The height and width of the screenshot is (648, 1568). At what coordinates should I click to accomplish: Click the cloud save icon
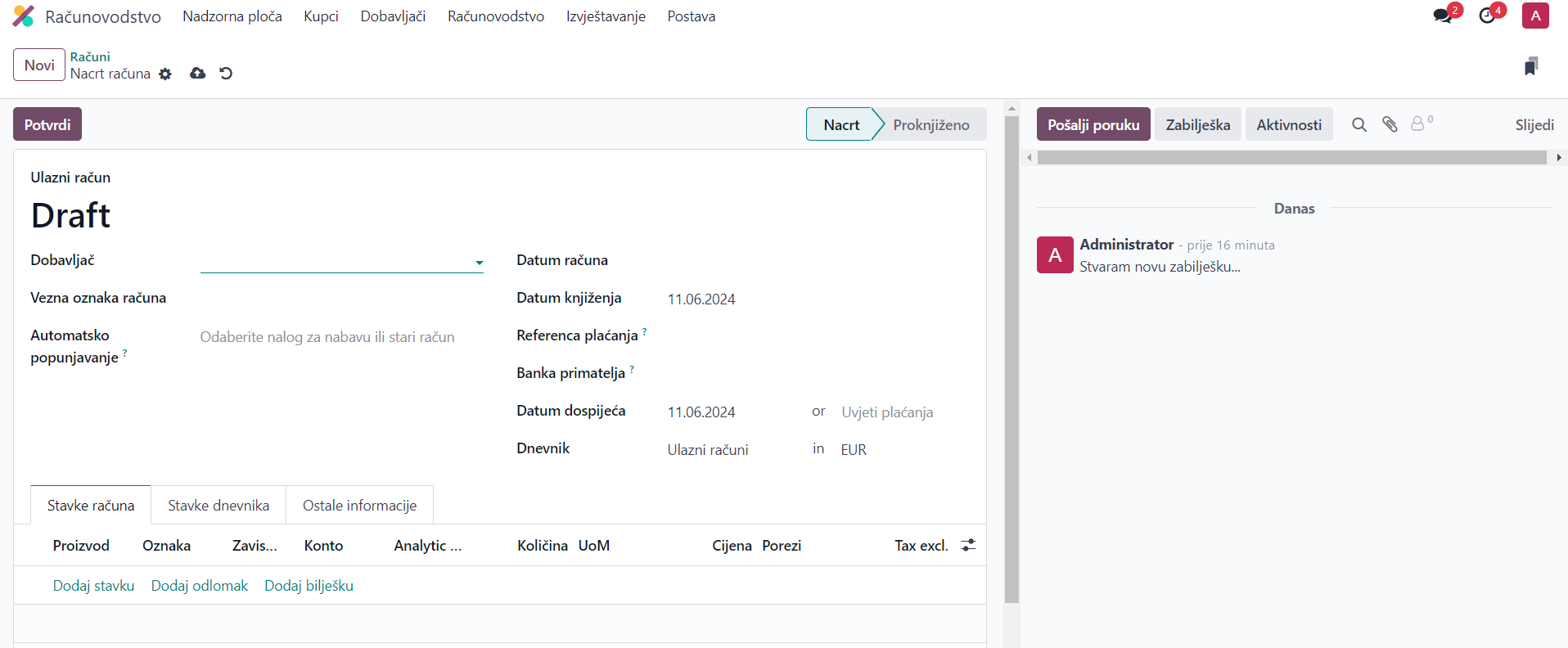coord(197,74)
